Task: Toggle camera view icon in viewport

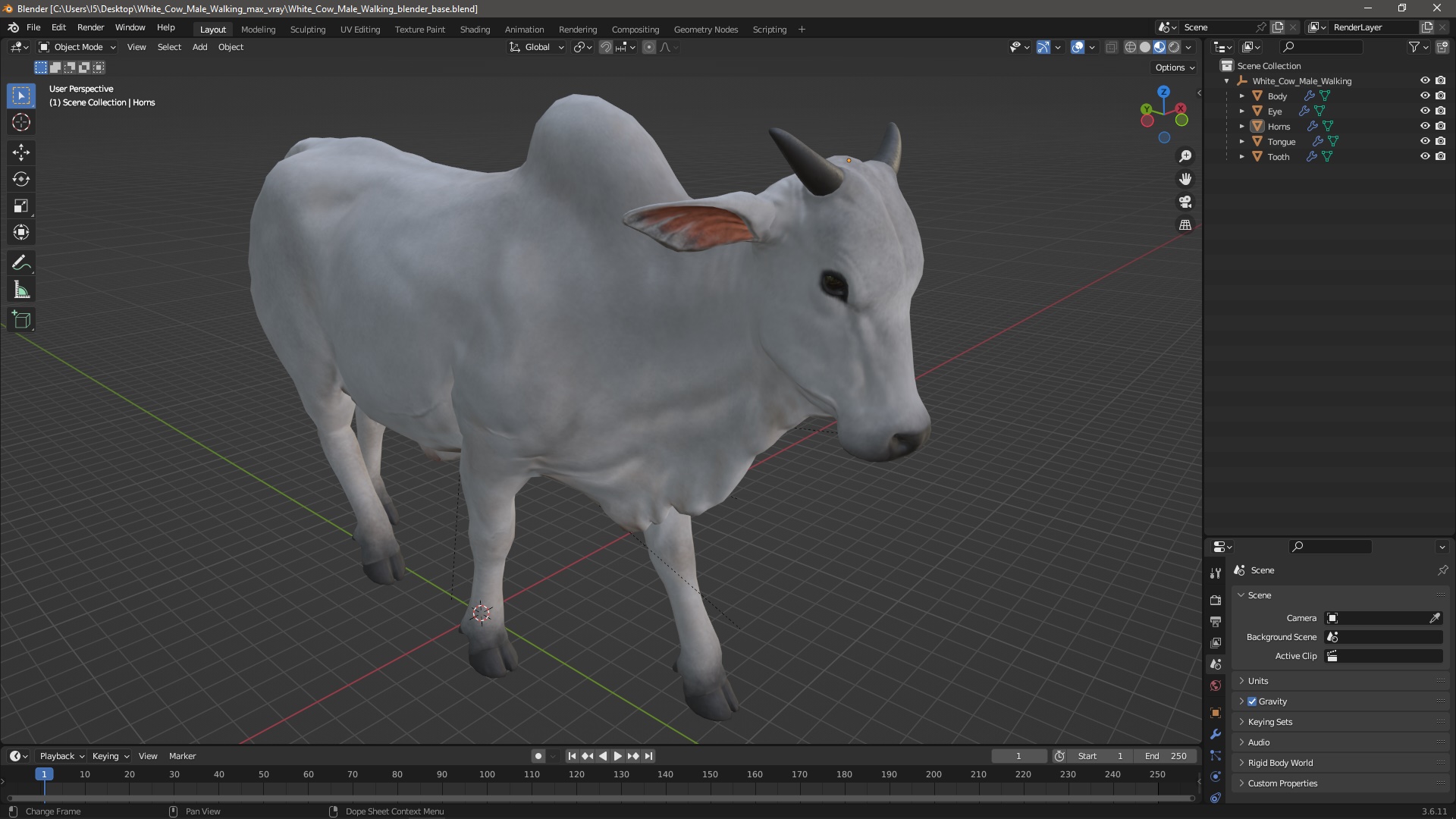Action: pos(1185,202)
